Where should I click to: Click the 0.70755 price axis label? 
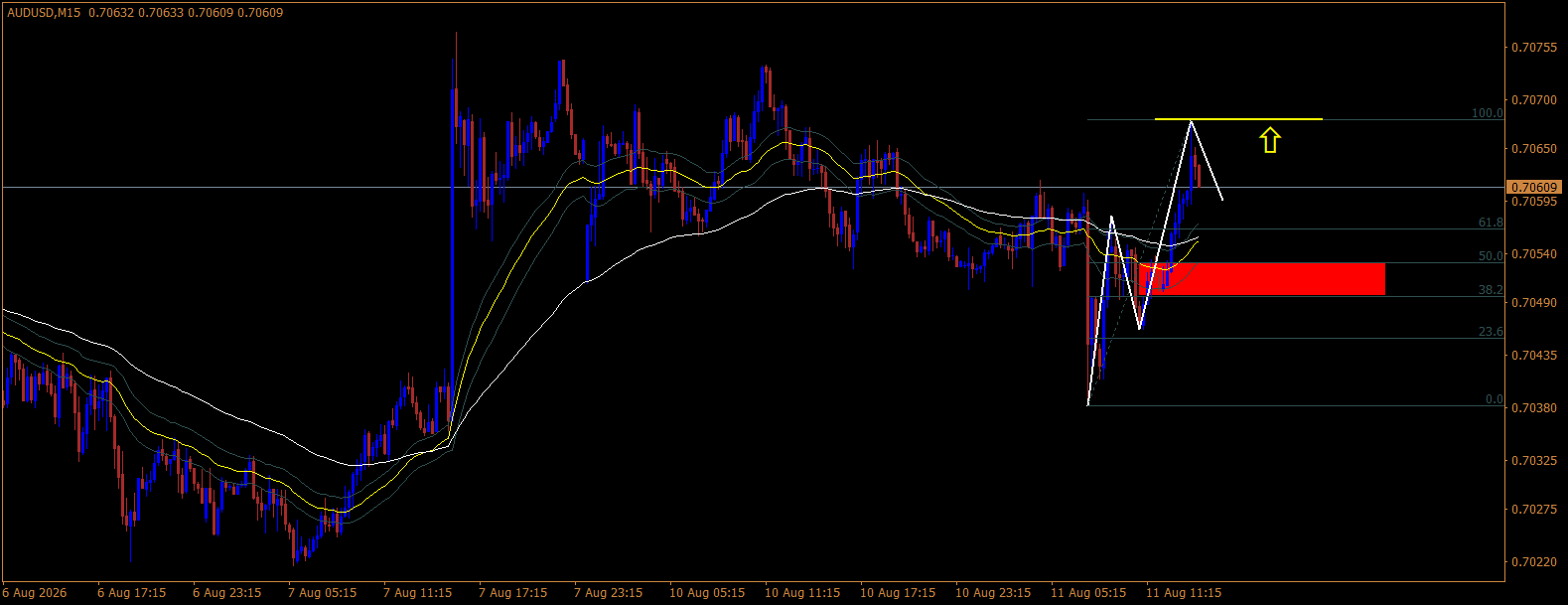[x=1534, y=48]
